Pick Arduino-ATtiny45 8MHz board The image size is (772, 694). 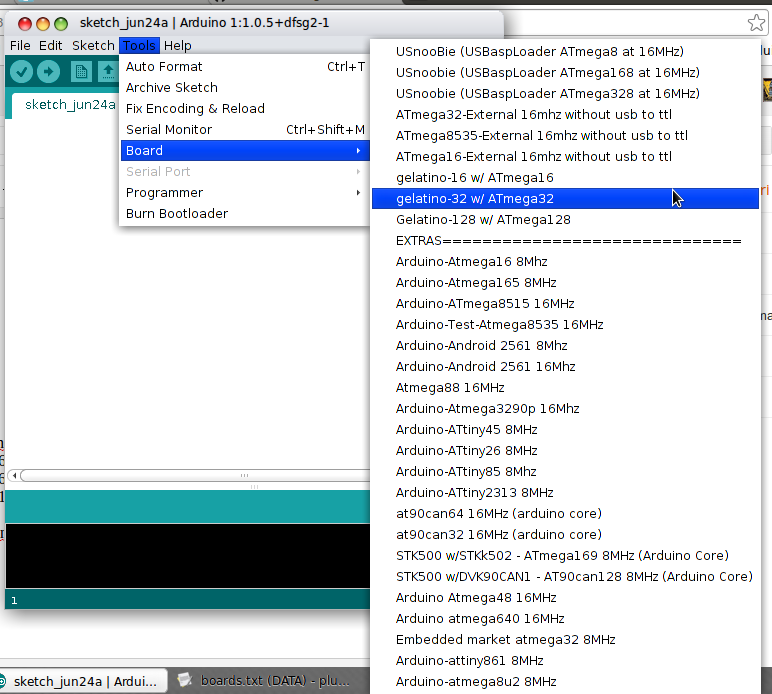565,430
